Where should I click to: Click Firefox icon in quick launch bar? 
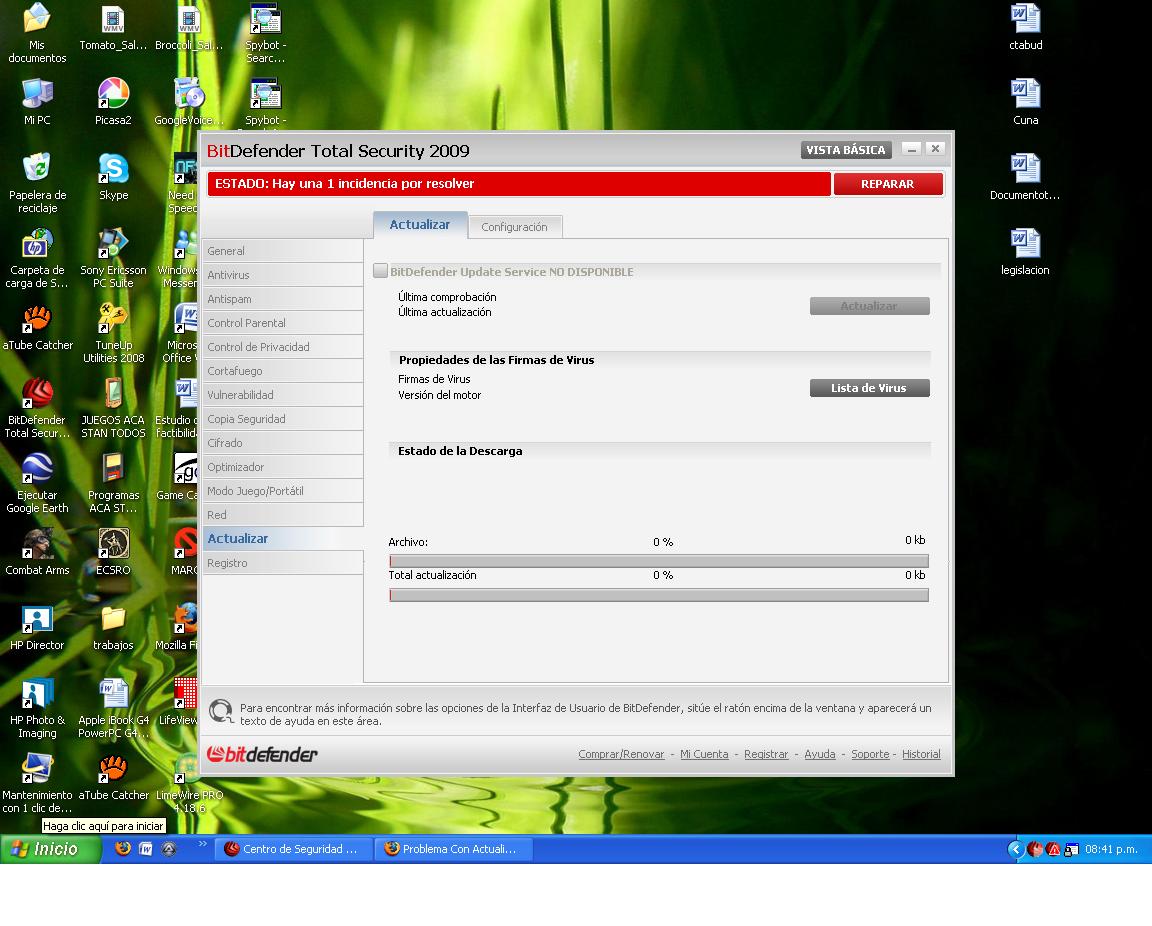pos(123,849)
